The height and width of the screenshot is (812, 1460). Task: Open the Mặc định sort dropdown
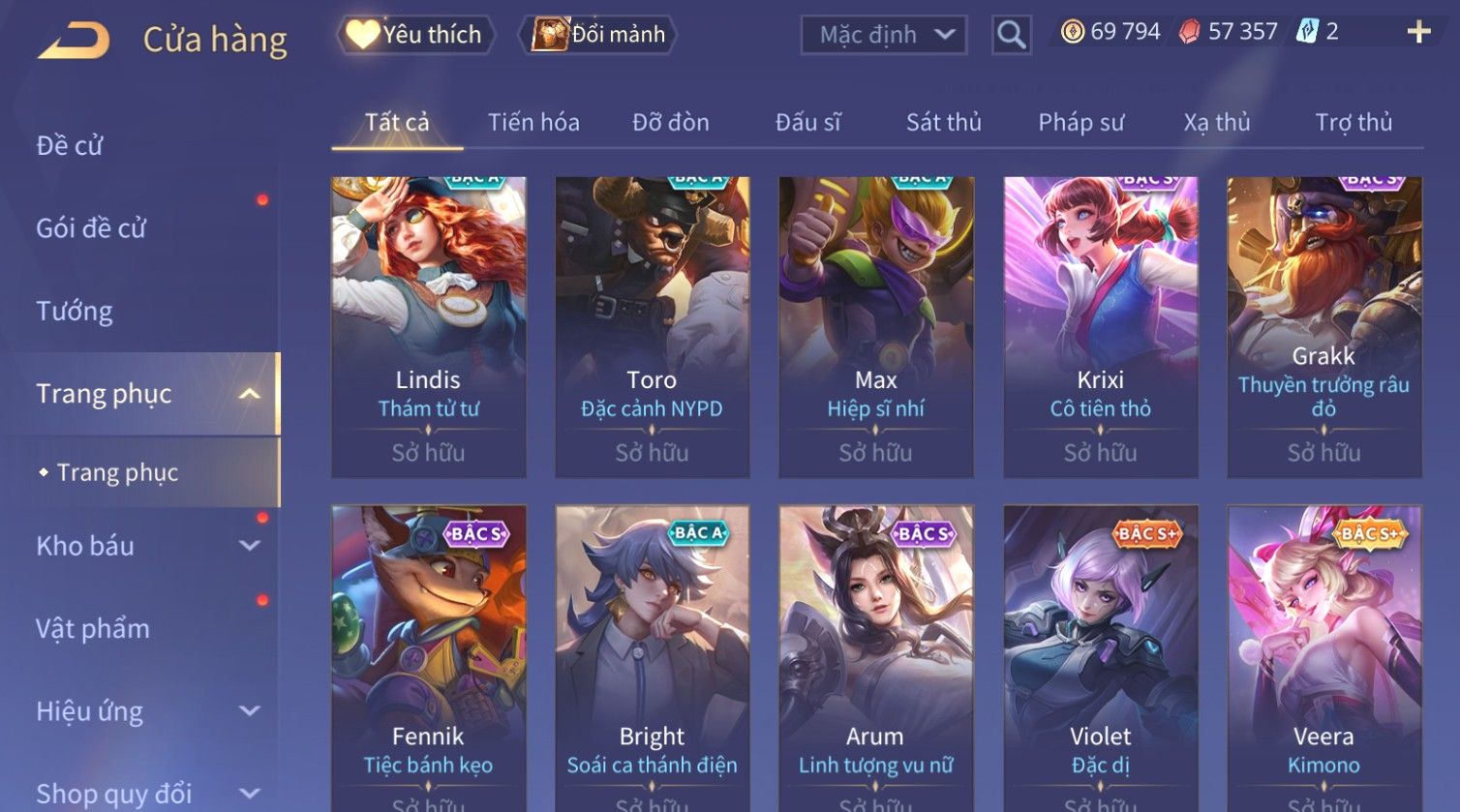coord(884,35)
